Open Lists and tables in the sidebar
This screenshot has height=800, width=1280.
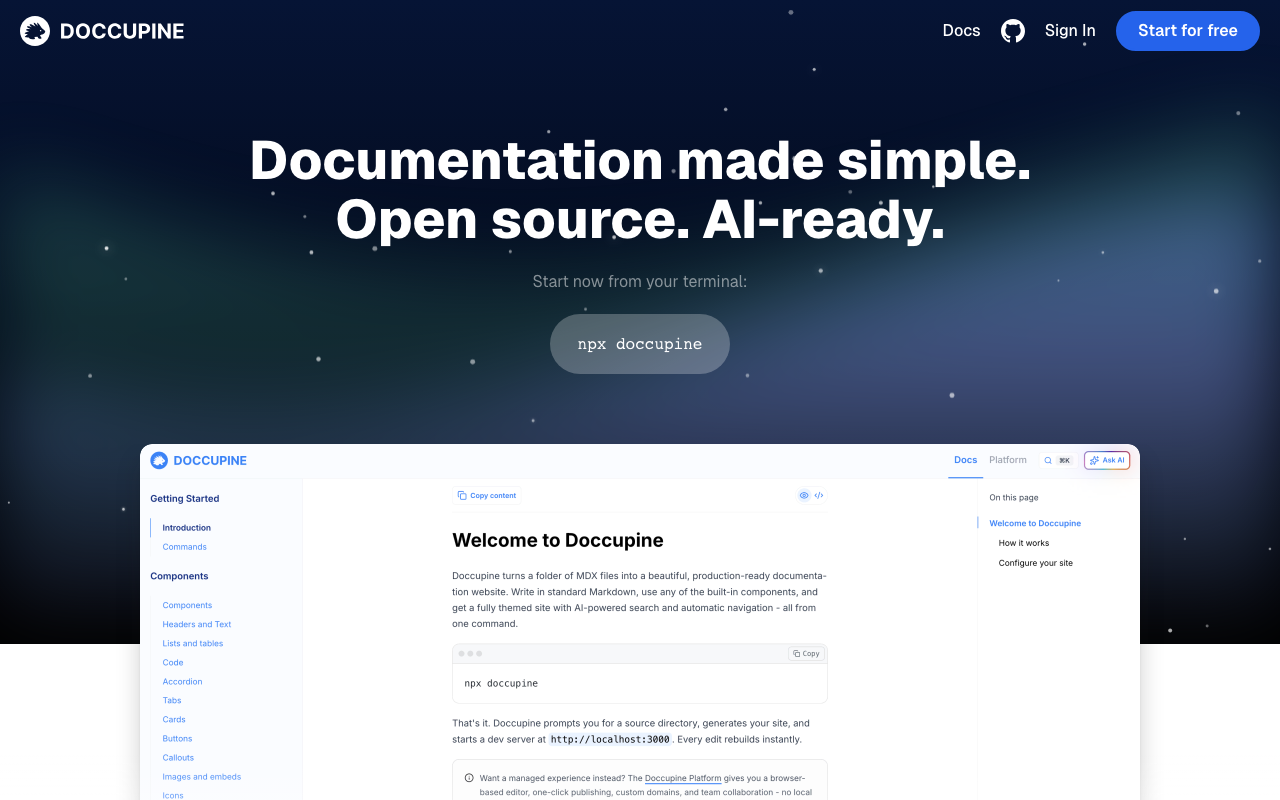tap(193, 643)
